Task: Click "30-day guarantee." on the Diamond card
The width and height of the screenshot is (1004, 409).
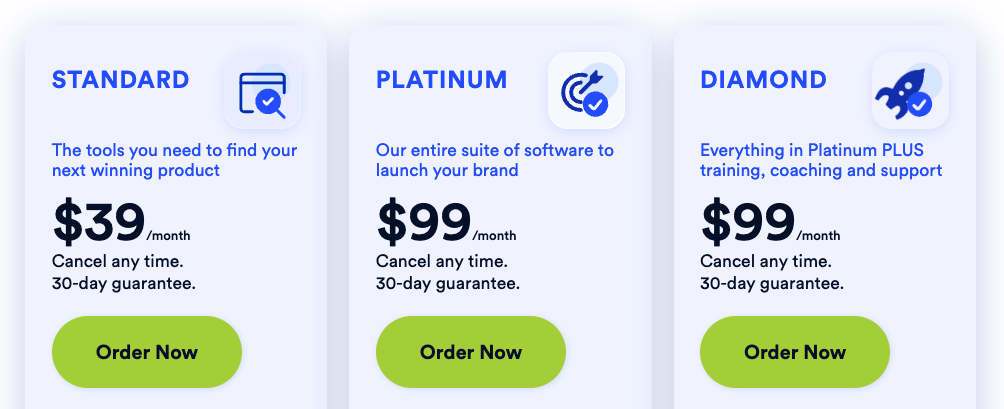Action: [771, 283]
